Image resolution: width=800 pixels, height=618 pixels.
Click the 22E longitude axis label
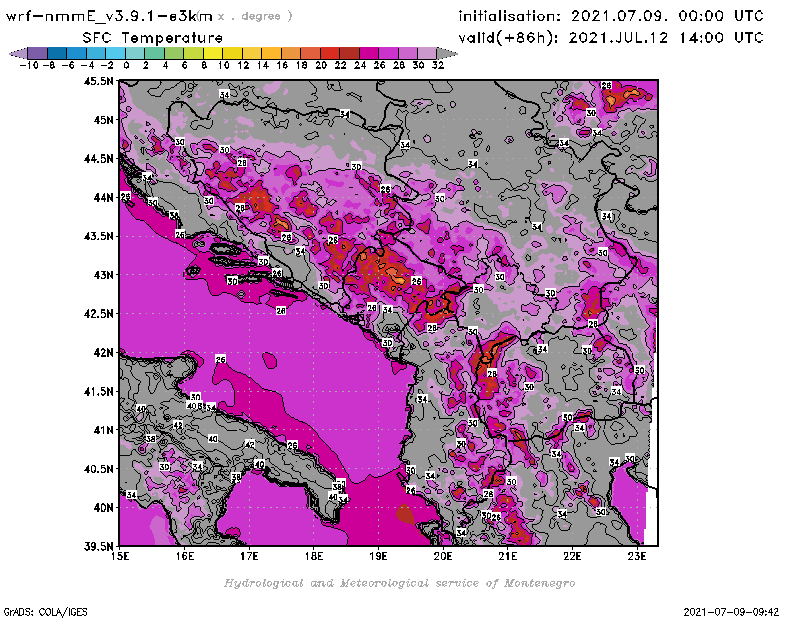pos(572,556)
